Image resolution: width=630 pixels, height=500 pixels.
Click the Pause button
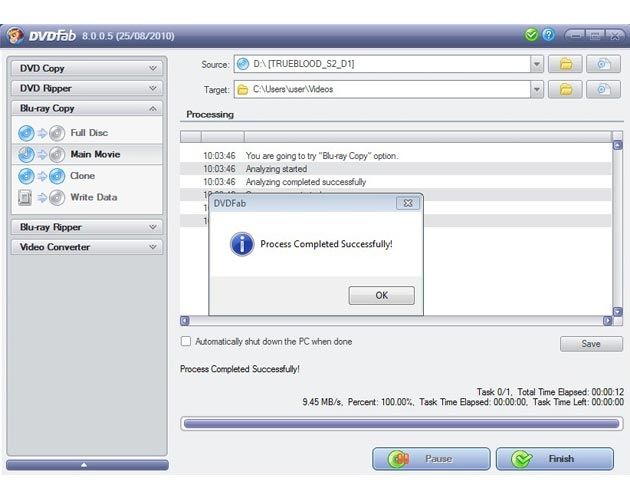point(431,459)
